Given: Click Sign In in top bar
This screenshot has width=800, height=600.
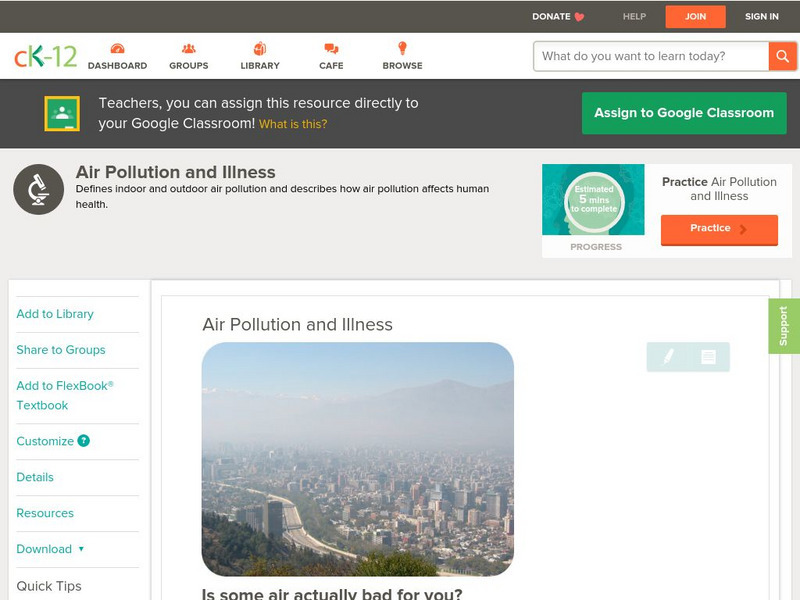Looking at the screenshot, I should point(761,16).
